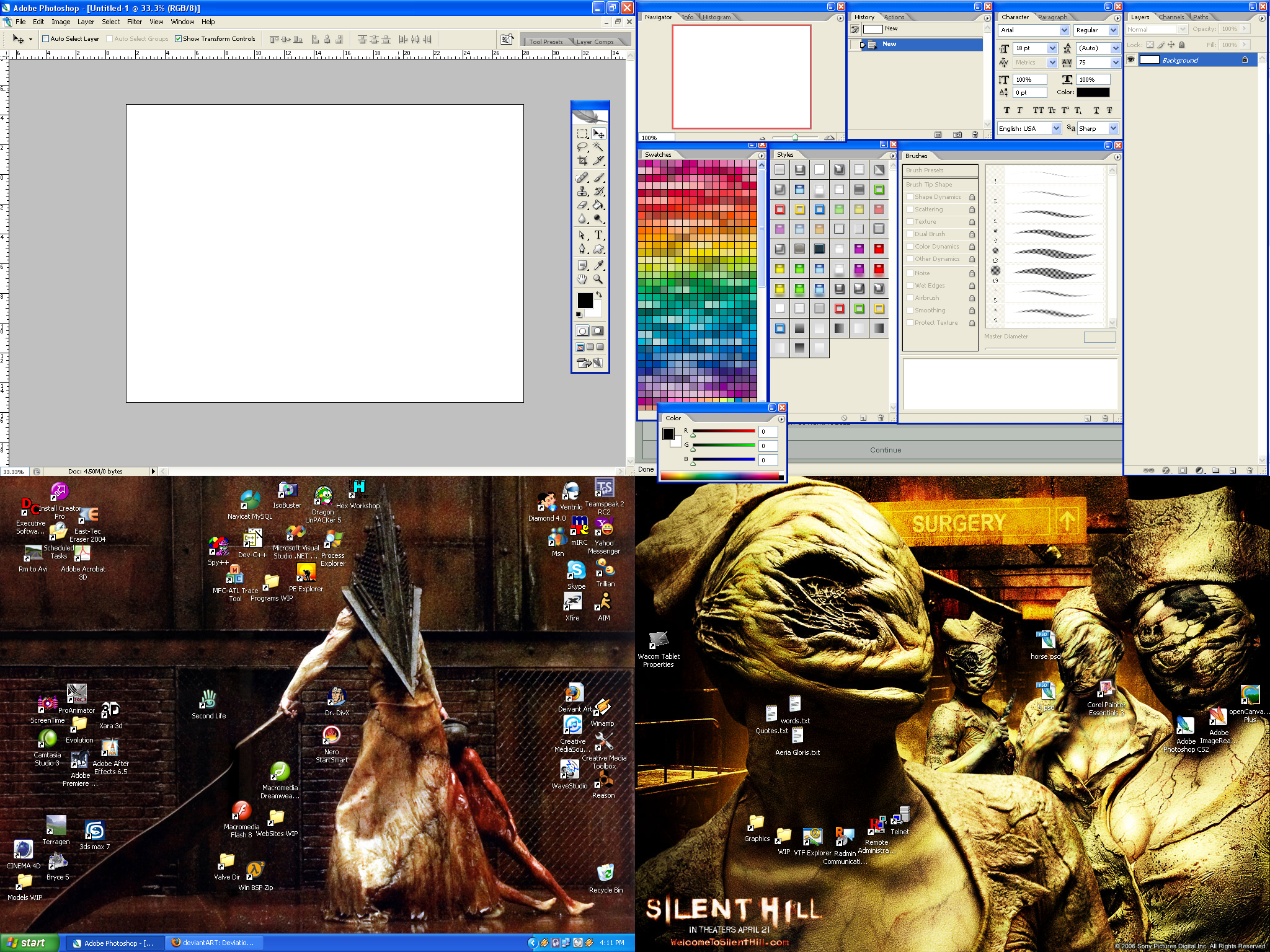
Task: Open the English: USA language dropdown
Action: point(1056,128)
